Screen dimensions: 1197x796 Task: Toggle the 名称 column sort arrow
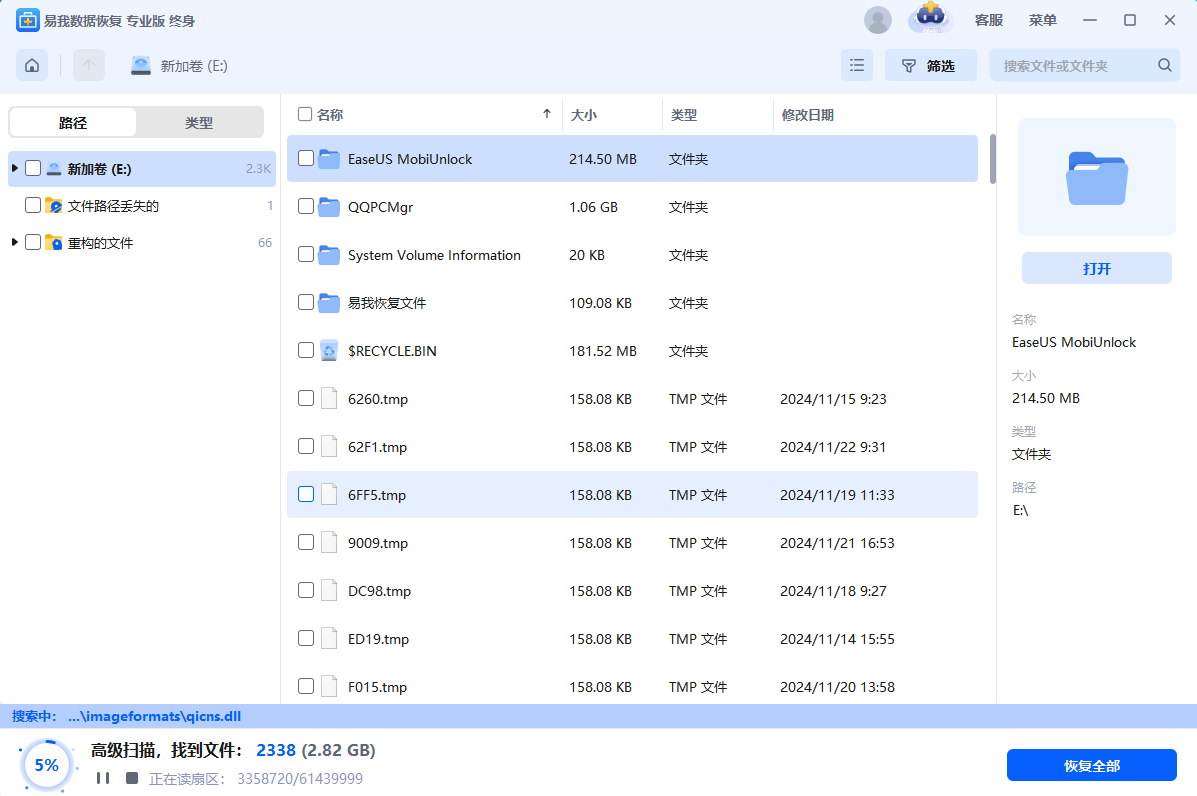pos(547,114)
